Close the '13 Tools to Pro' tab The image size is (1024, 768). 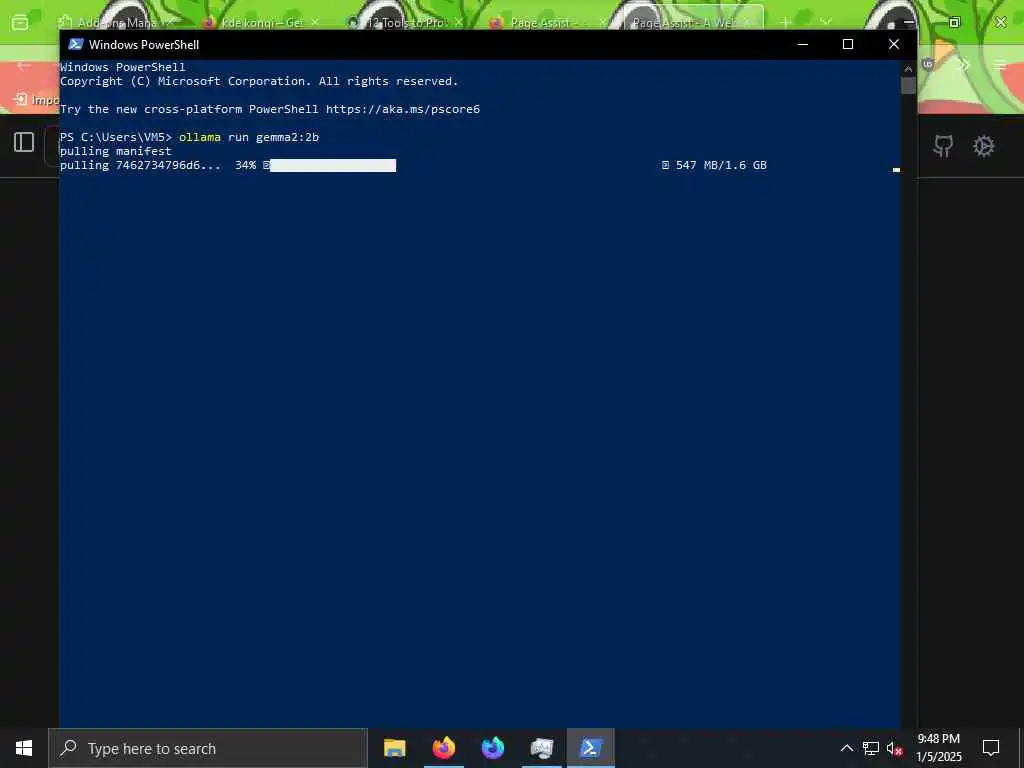click(458, 22)
